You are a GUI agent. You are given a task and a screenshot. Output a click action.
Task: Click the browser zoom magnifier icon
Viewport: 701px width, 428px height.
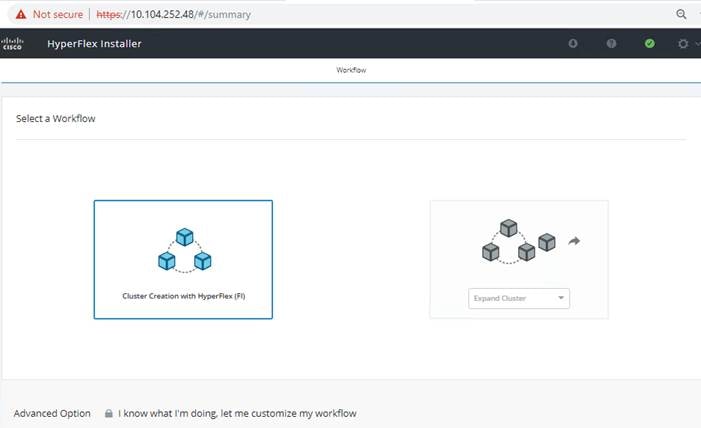(681, 14)
